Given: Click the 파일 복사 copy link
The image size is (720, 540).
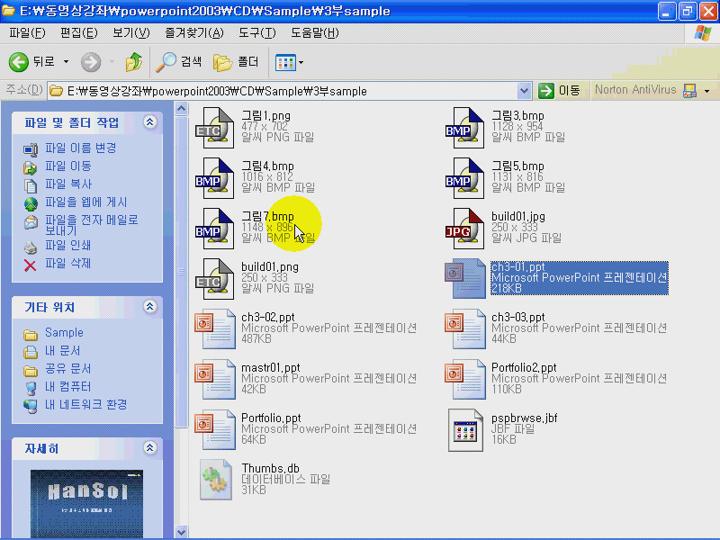Looking at the screenshot, I should [x=68, y=184].
